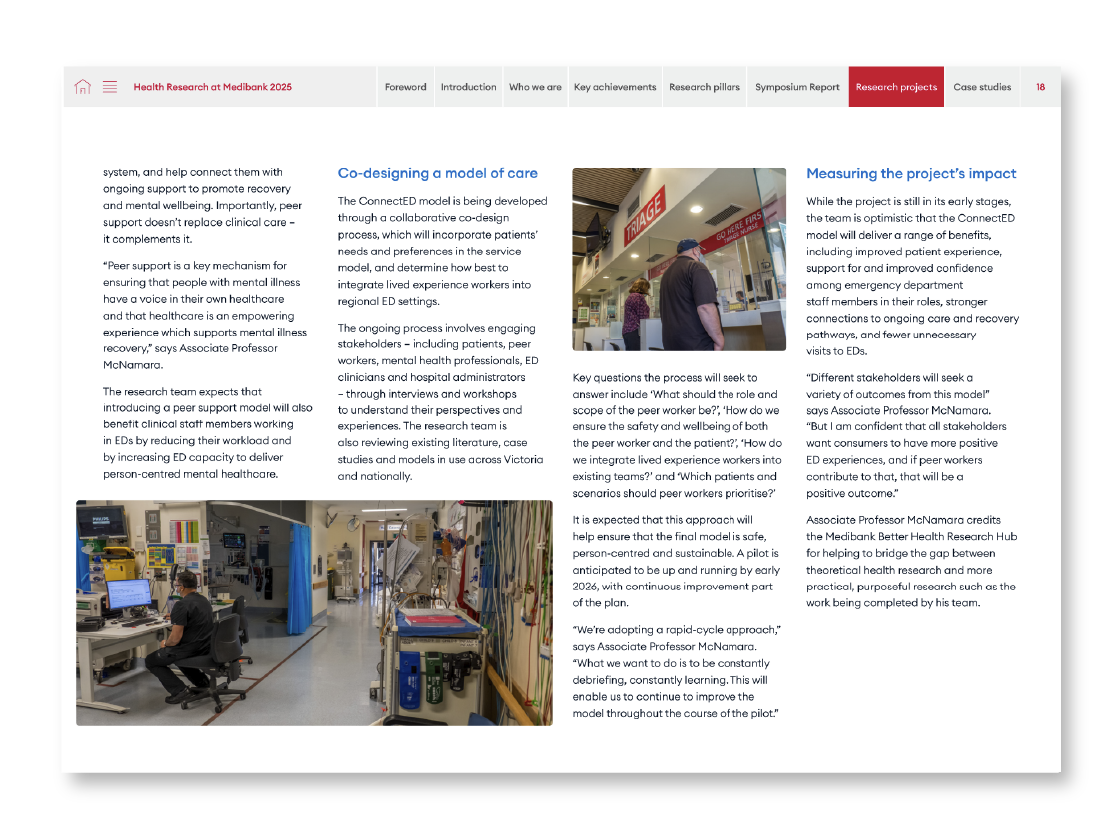Click the paragraph starting "The ongoing process involves engaging"

(x=441, y=402)
